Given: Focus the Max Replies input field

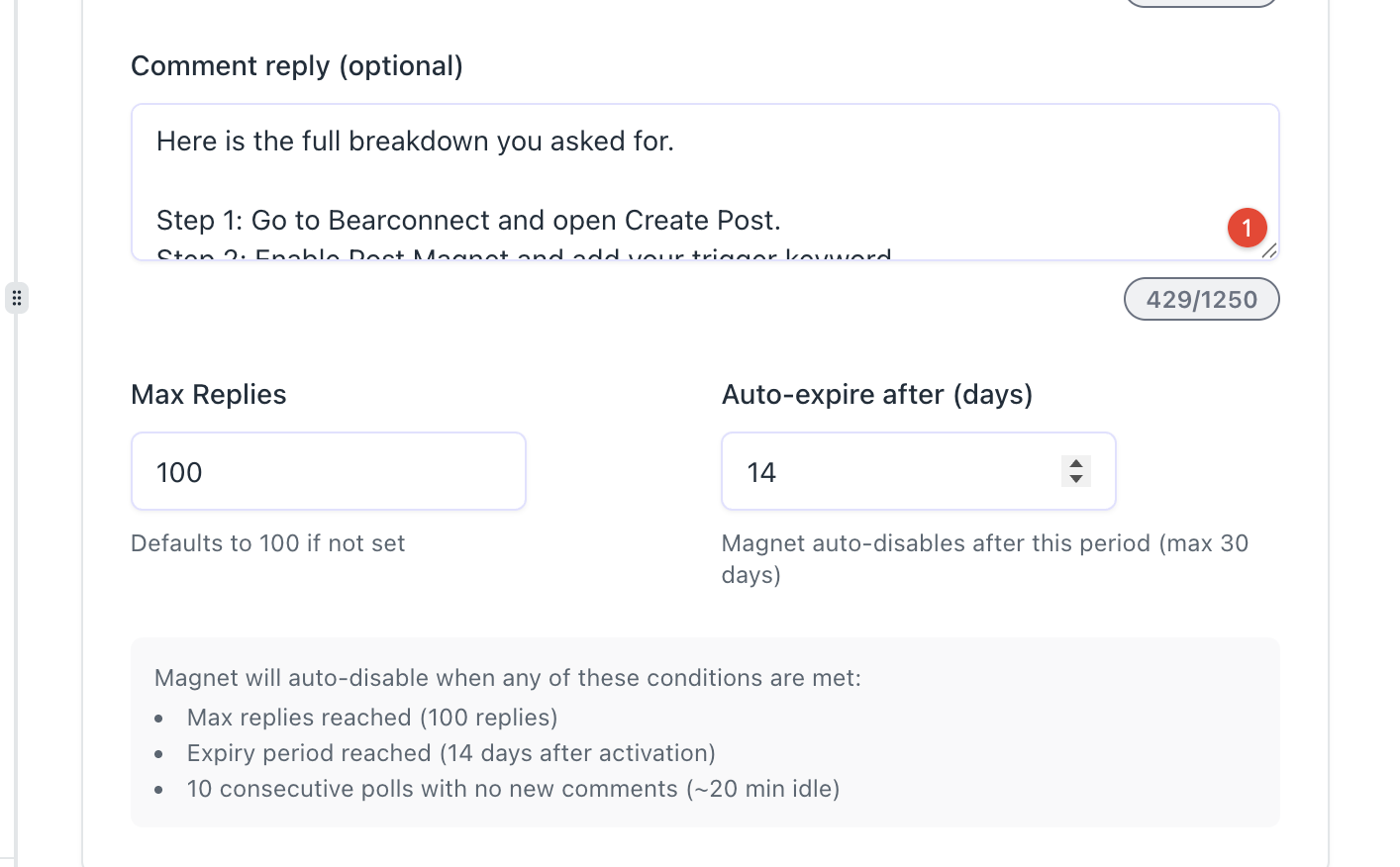Looking at the screenshot, I should 328,472.
